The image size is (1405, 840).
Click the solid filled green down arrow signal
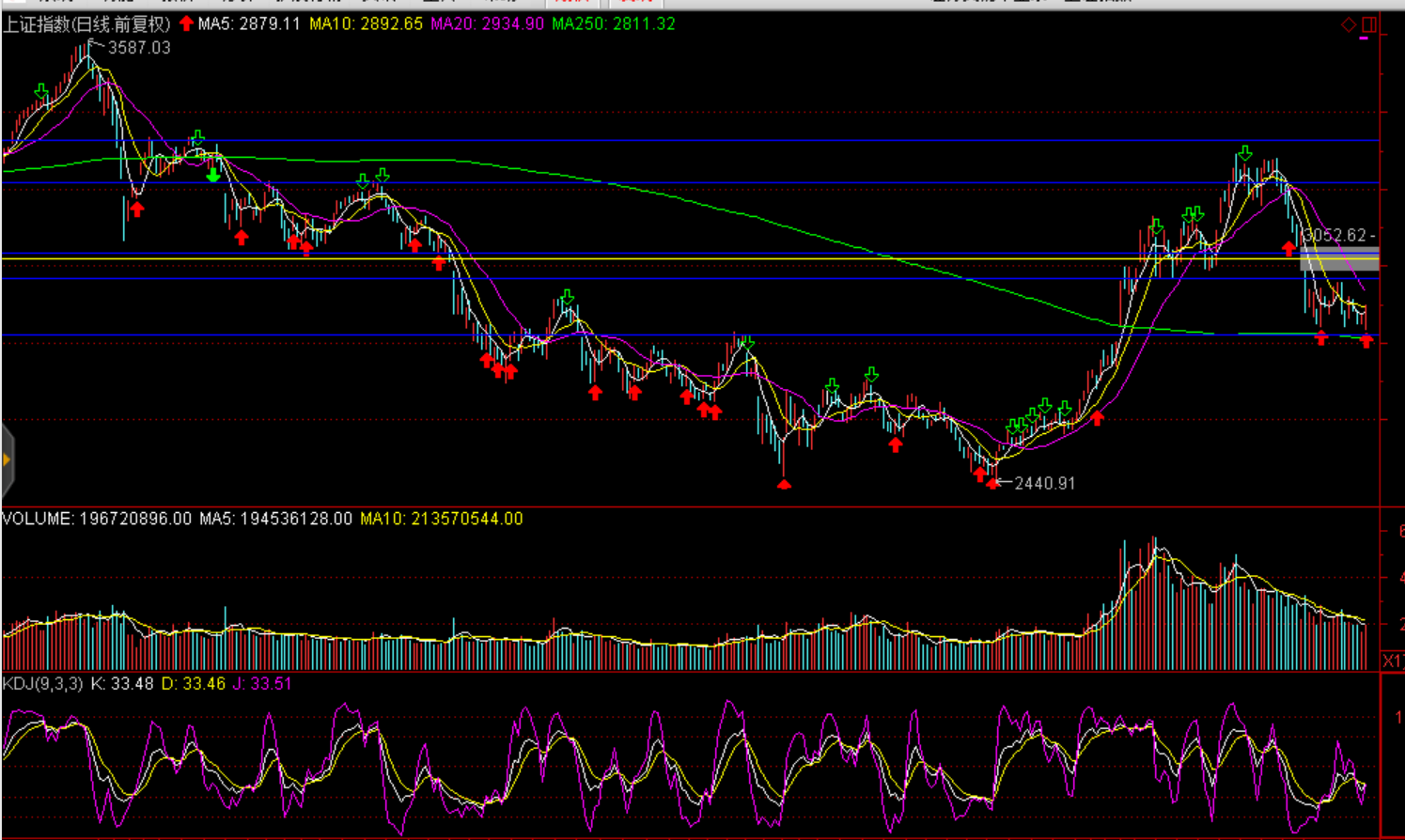tap(213, 175)
